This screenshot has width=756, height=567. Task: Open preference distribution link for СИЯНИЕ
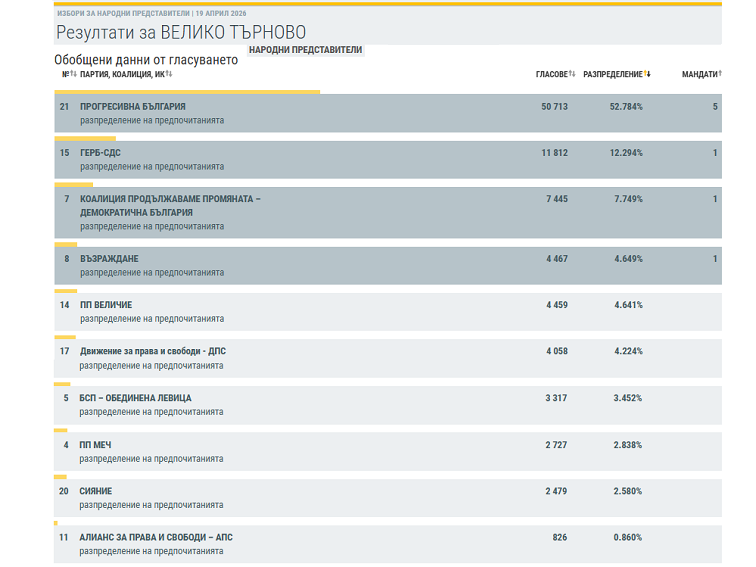(x=152, y=506)
